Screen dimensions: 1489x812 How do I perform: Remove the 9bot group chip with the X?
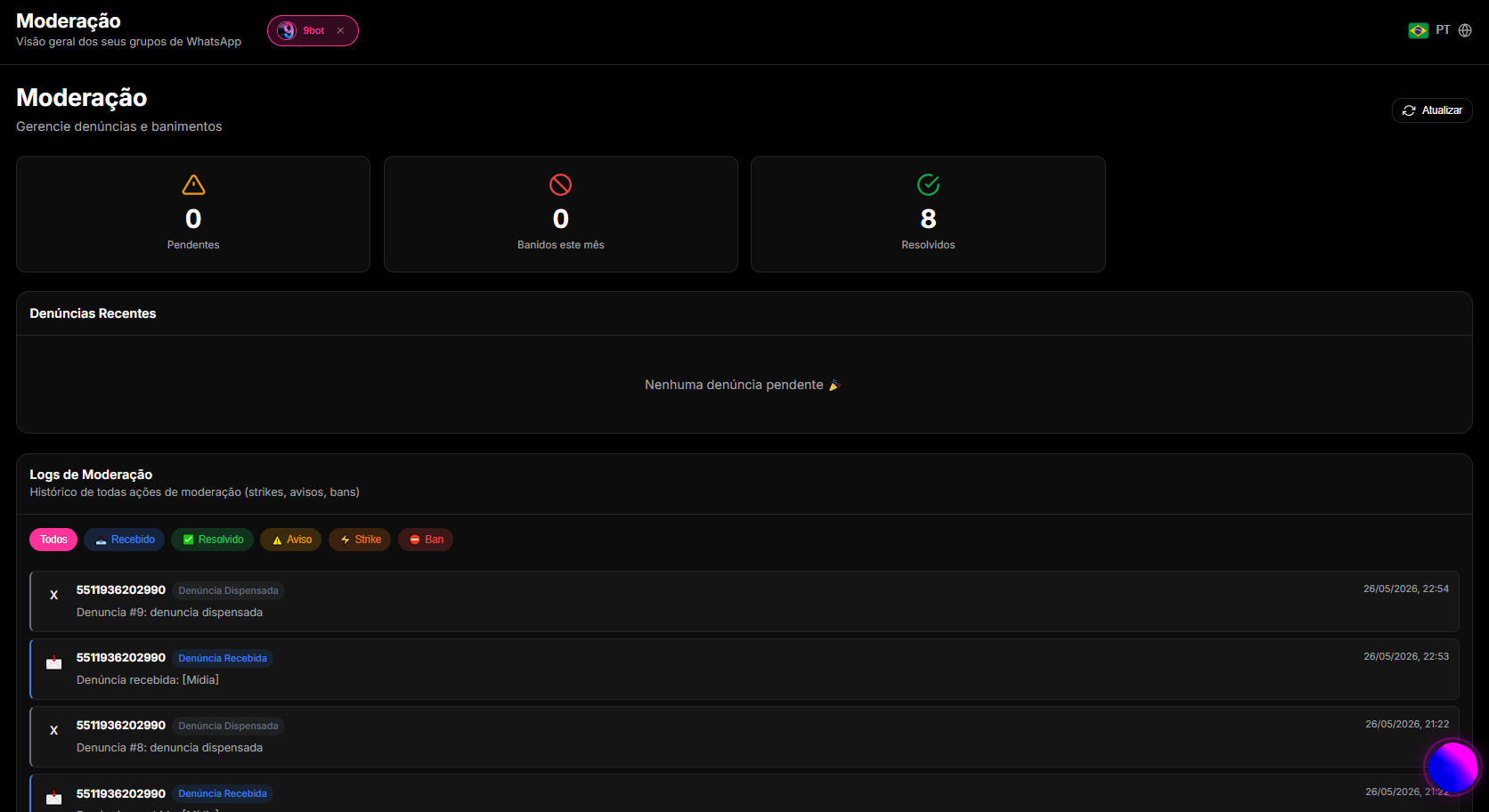[340, 31]
